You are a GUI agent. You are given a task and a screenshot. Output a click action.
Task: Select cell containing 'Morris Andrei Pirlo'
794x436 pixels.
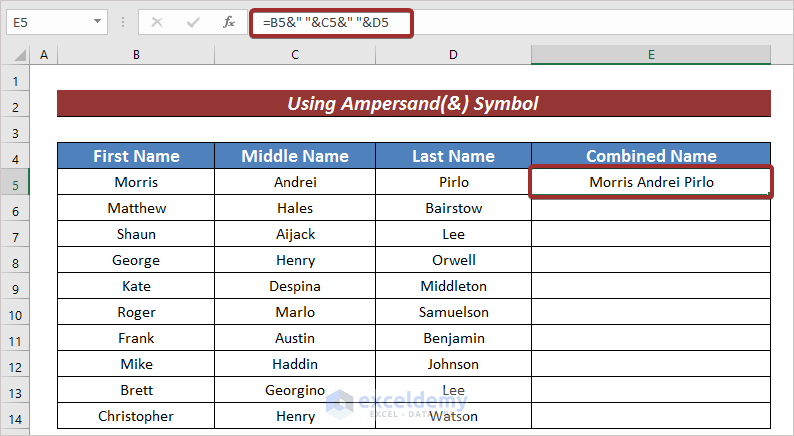pos(651,182)
